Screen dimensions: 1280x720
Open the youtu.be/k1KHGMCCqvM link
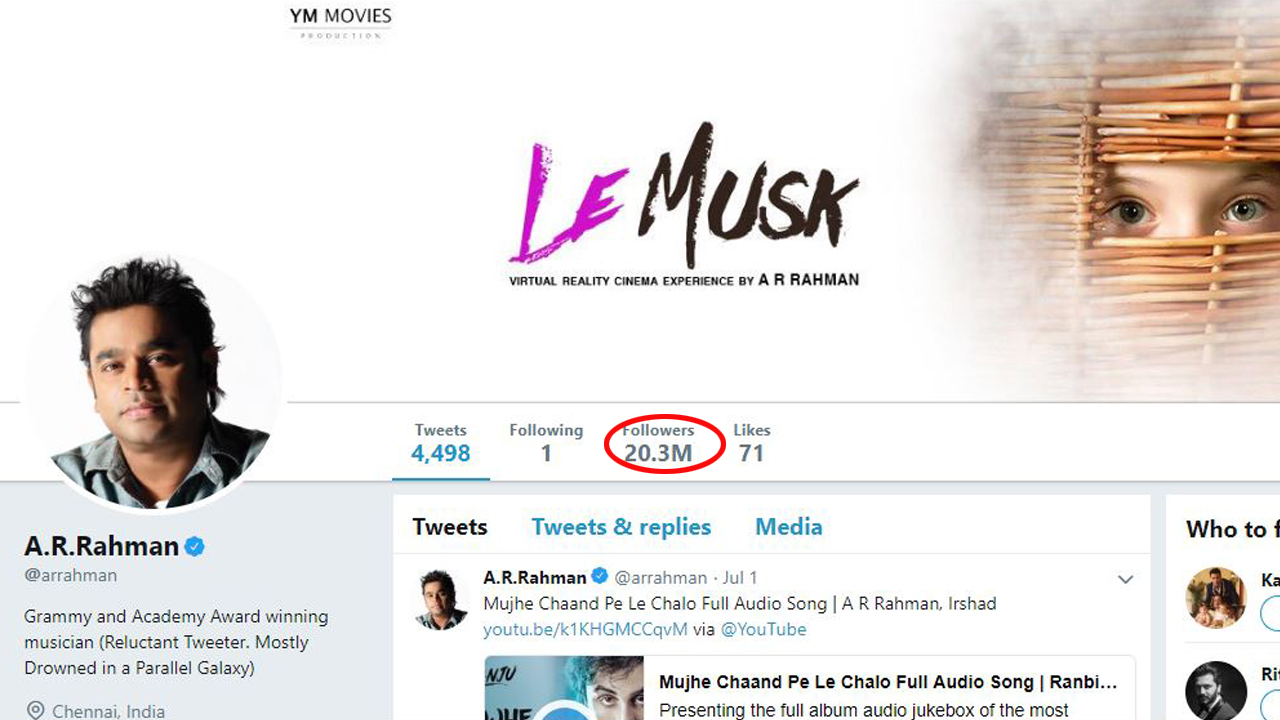click(585, 629)
